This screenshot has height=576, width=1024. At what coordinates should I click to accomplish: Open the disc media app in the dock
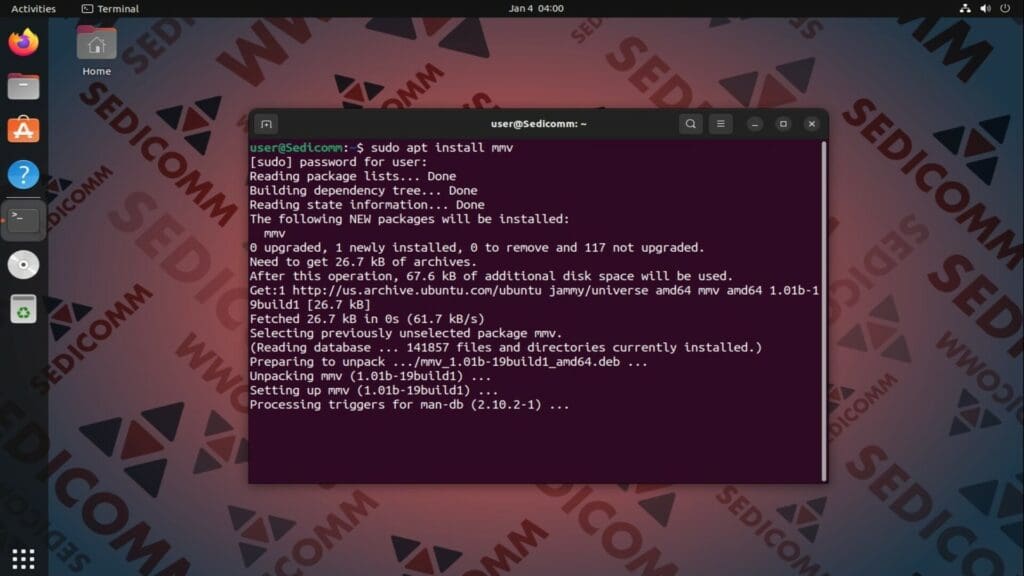(x=23, y=264)
